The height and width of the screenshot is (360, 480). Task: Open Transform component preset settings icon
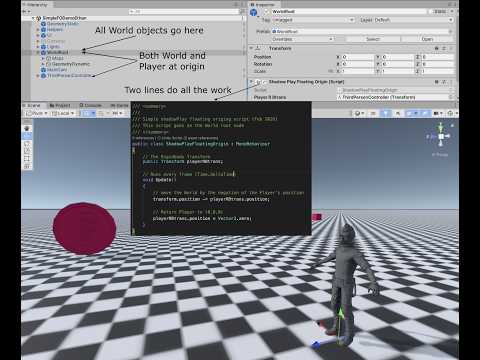[x=444, y=48]
